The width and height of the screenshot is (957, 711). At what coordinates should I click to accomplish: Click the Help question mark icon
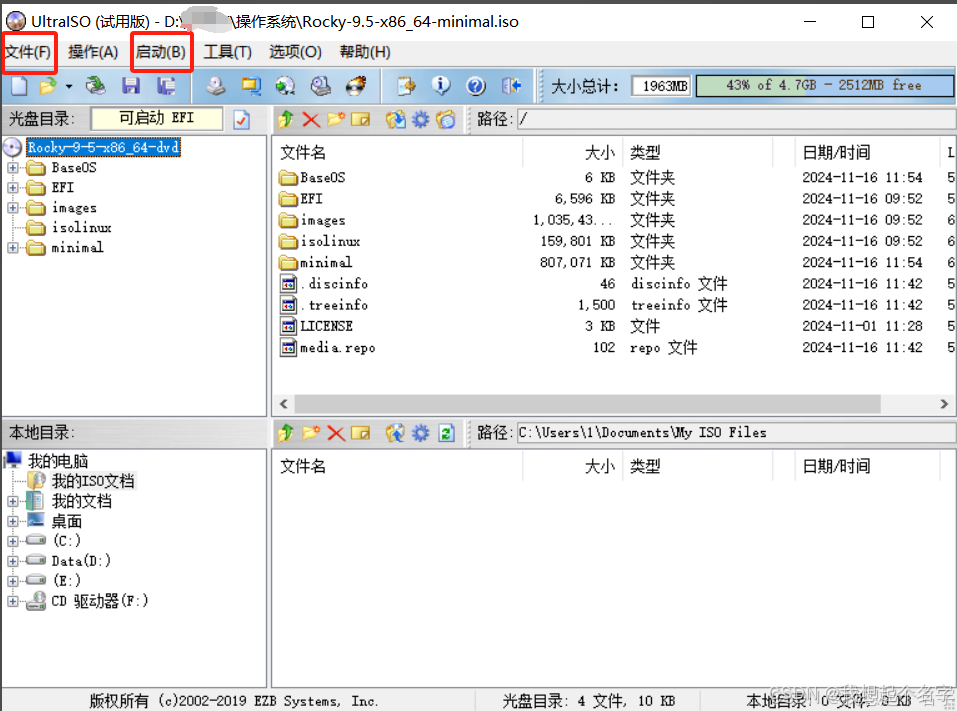point(476,86)
